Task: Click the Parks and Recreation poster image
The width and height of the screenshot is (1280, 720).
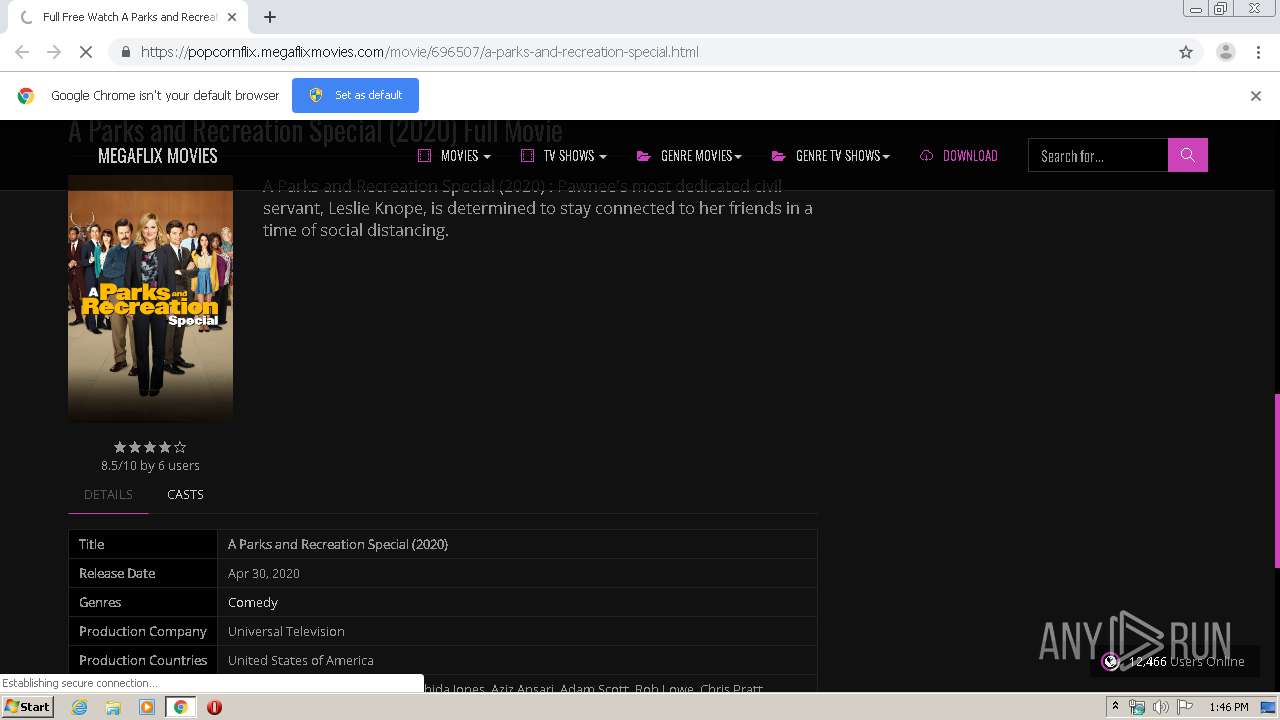Action: 150,298
